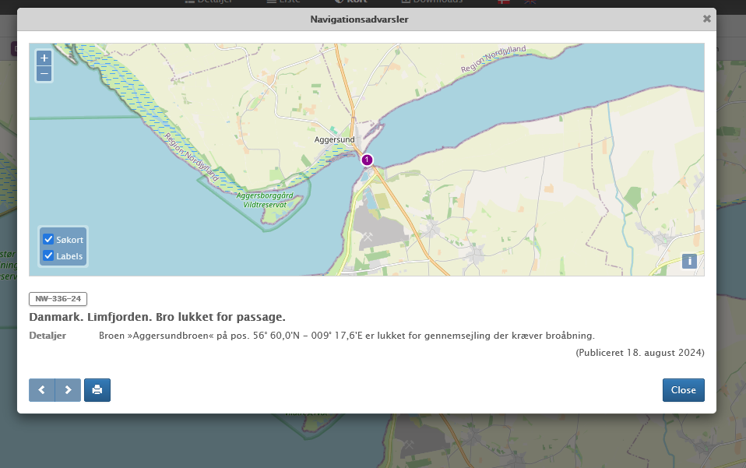Dismiss dialog with the X icon
The width and height of the screenshot is (746, 468).
tap(707, 19)
